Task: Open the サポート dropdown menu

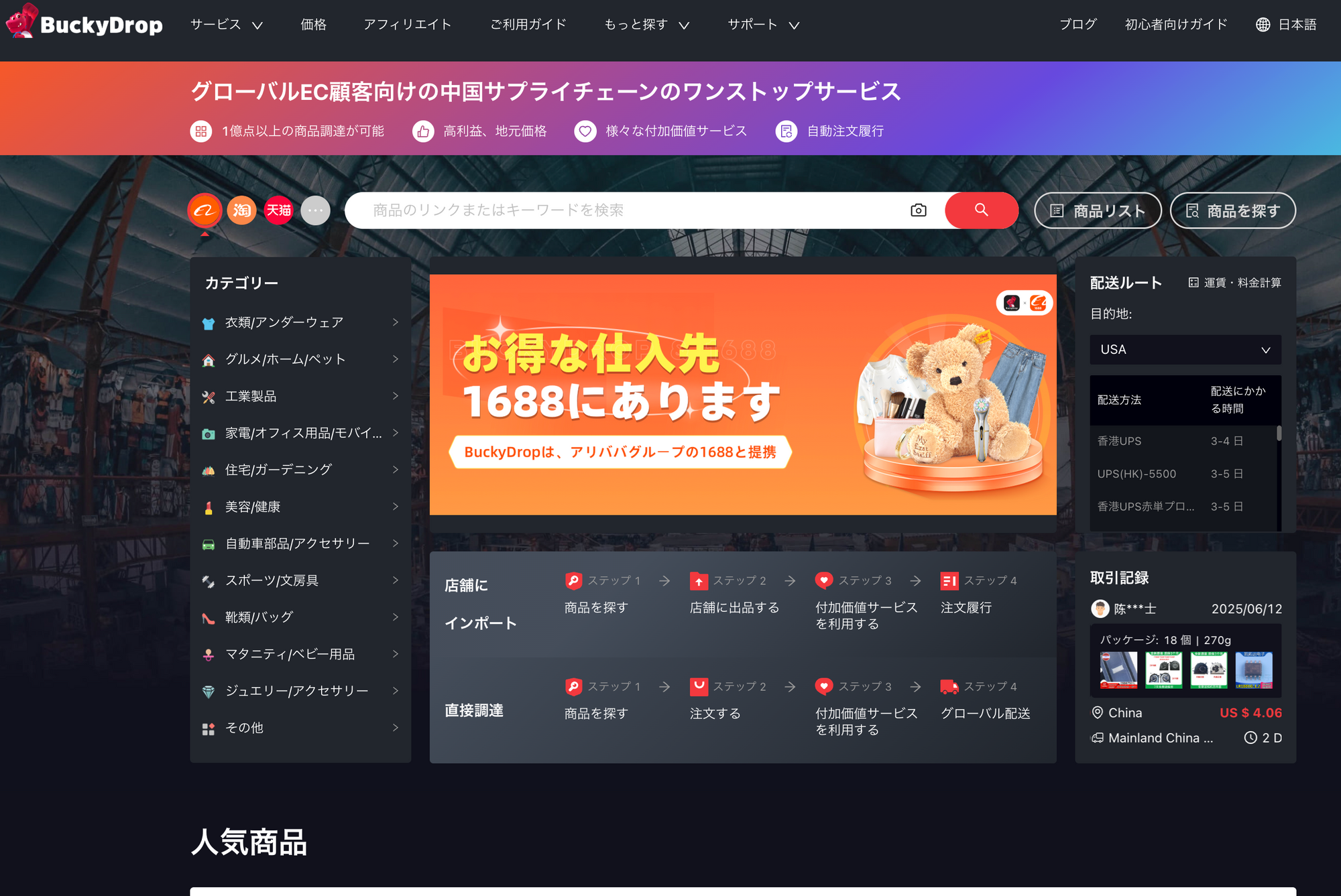Action: 764,25
